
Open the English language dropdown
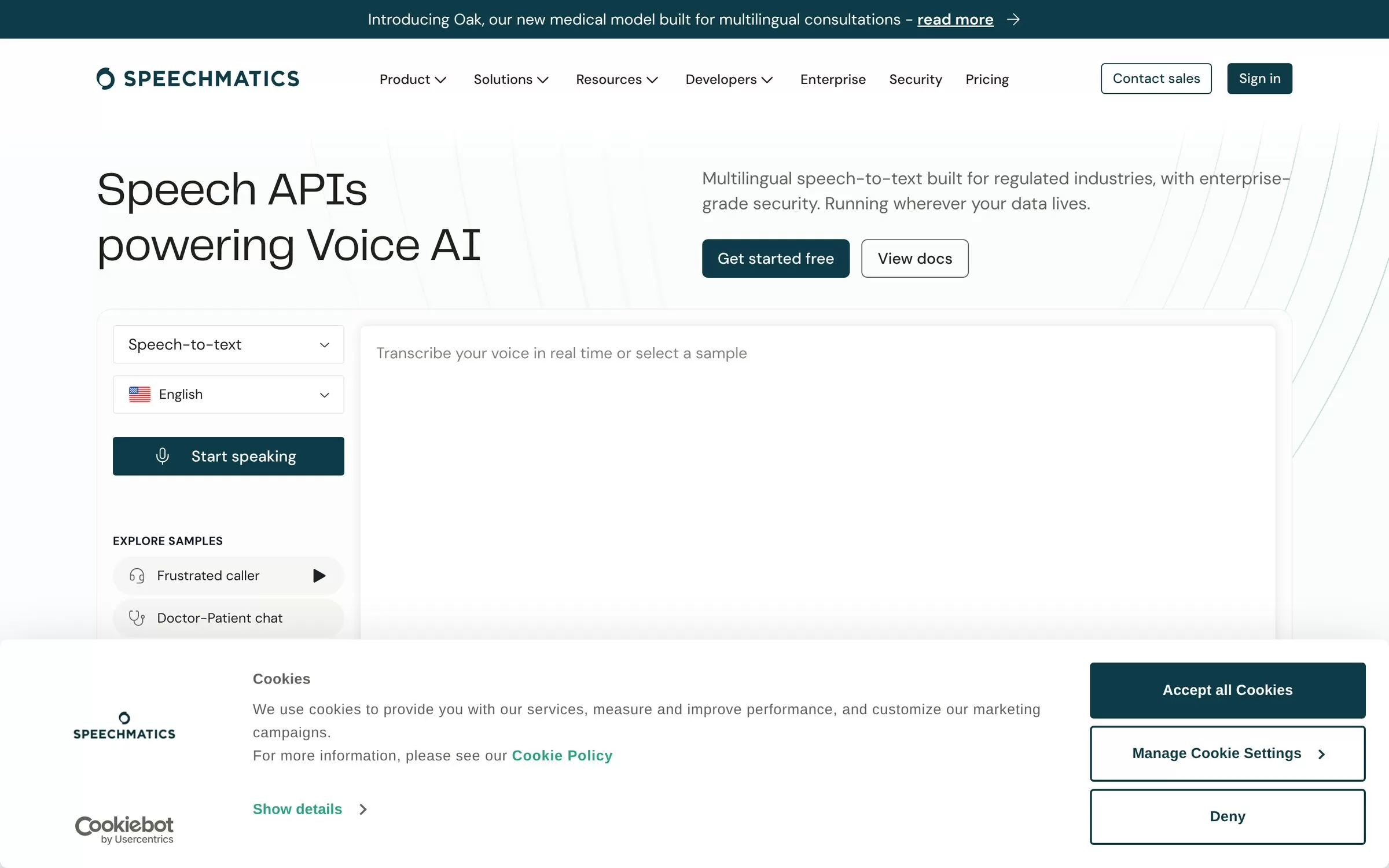[229, 395]
